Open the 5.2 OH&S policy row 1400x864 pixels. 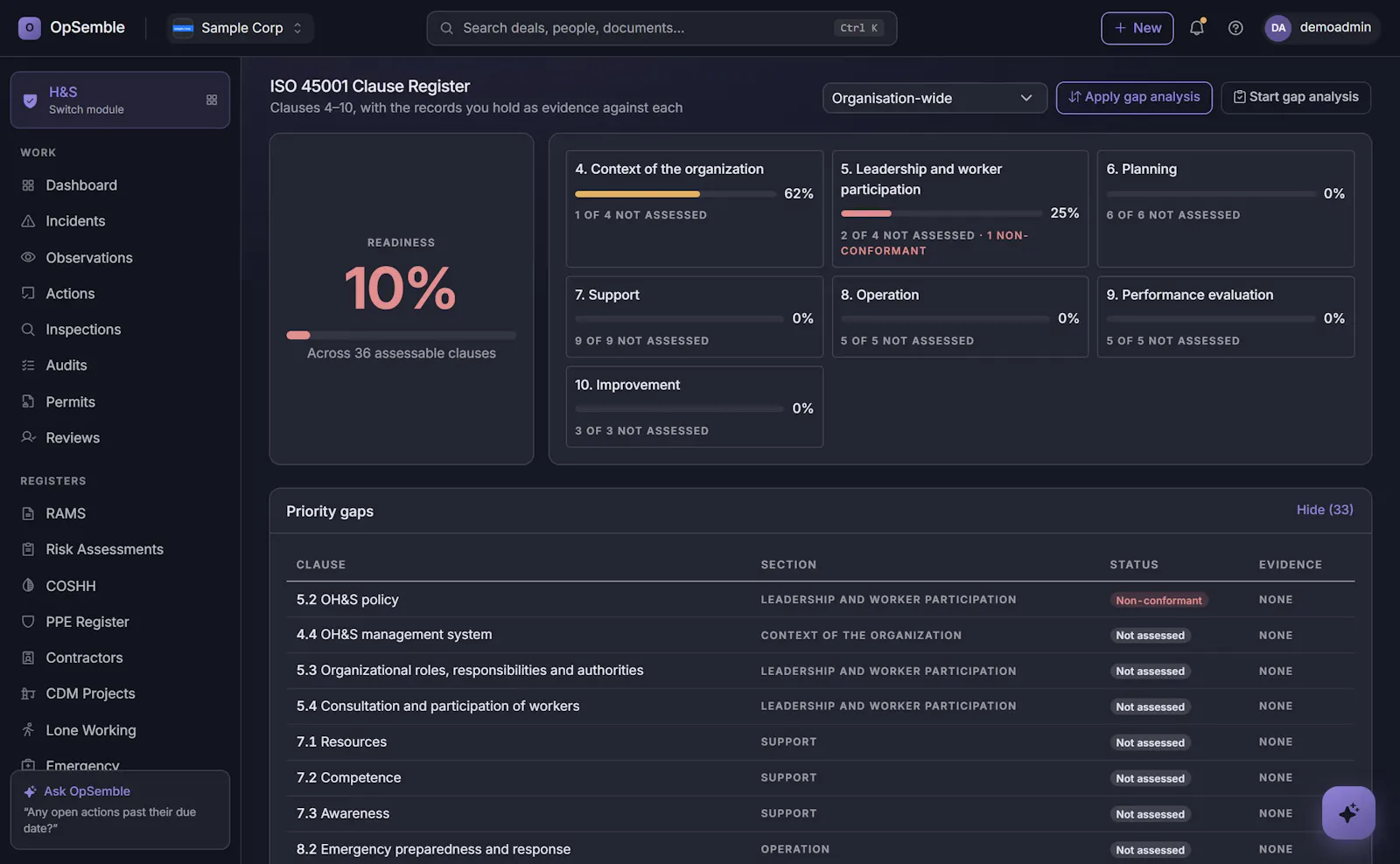pos(820,600)
